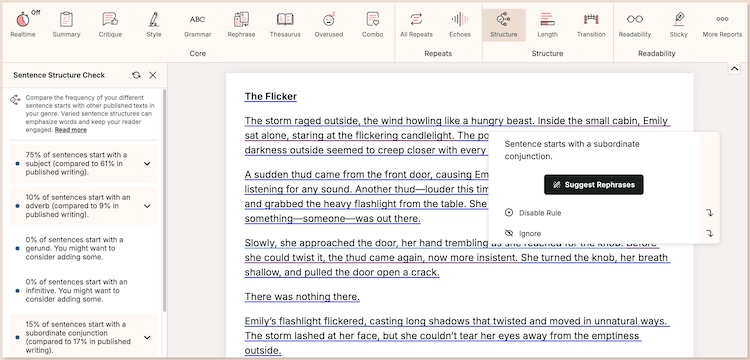Open the Thesaurus report
The height and width of the screenshot is (360, 750).
coord(285,24)
